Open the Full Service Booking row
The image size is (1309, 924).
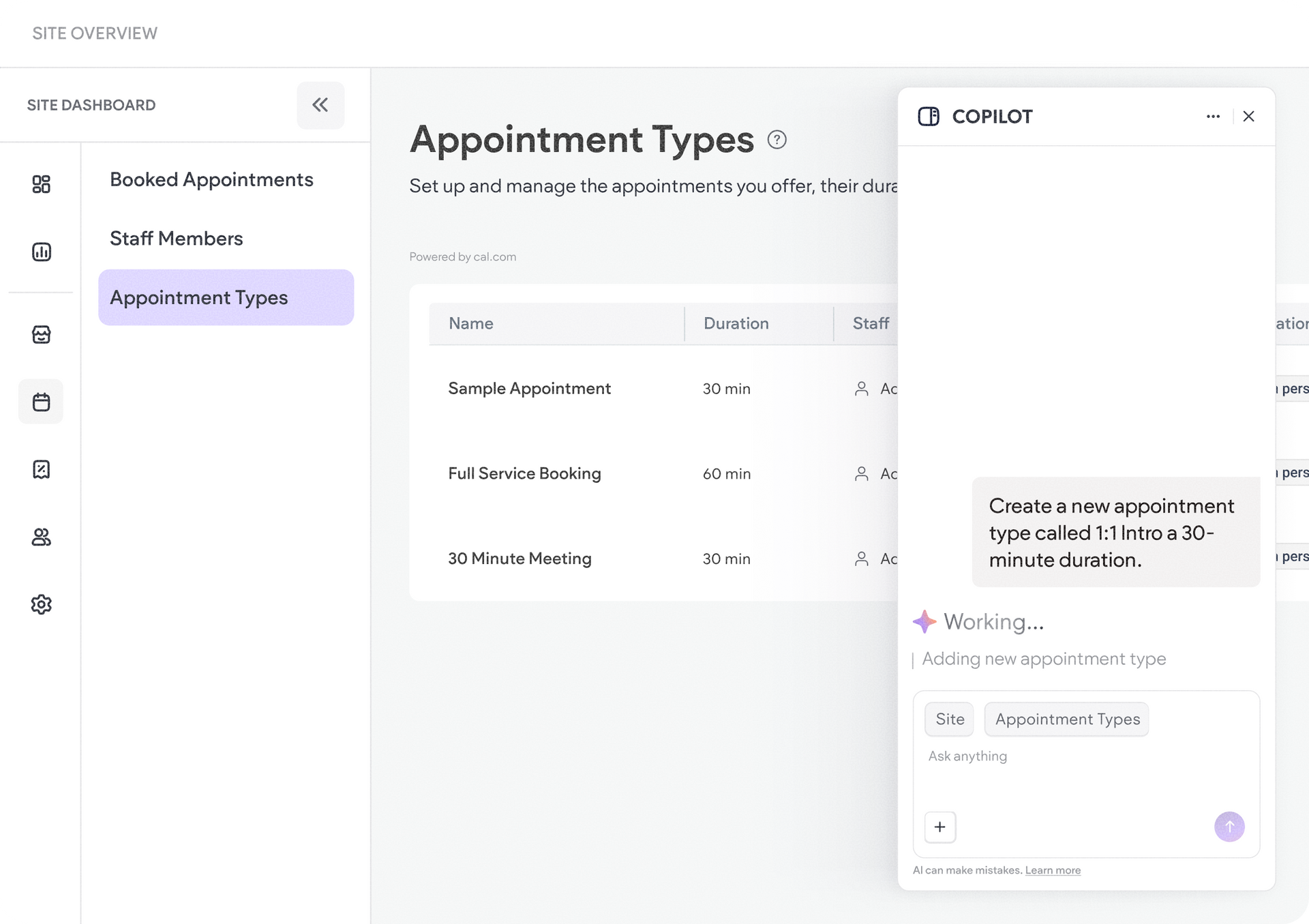pos(663,474)
